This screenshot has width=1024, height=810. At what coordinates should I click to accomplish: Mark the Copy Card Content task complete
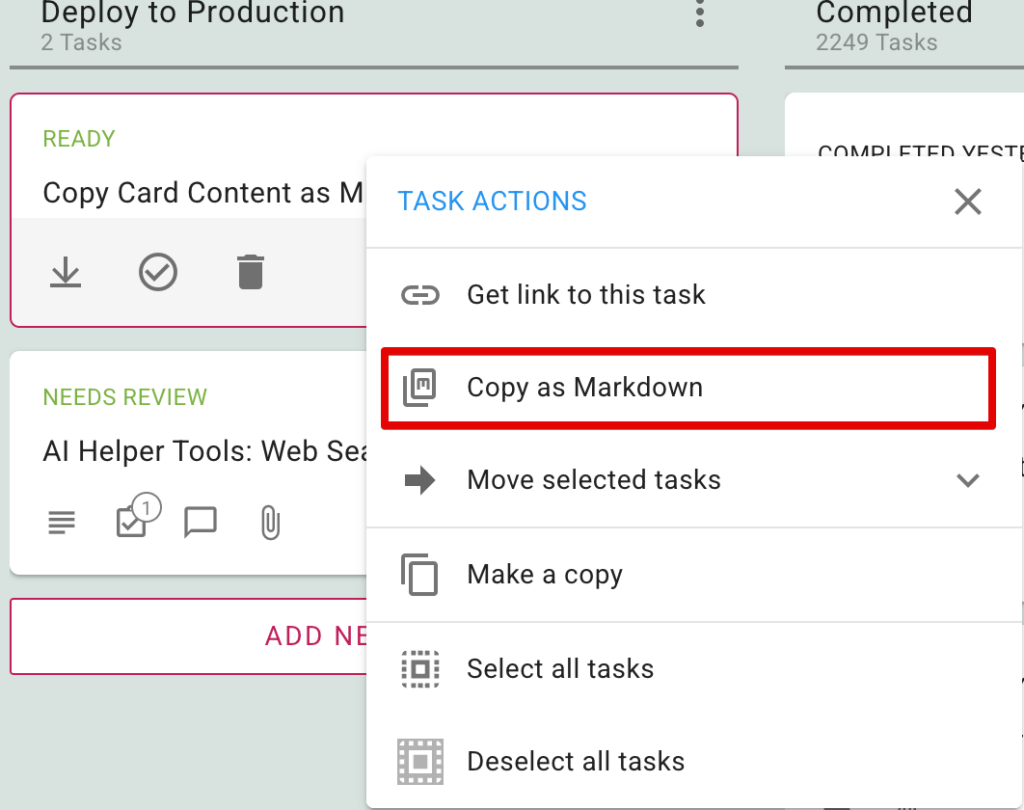158,272
